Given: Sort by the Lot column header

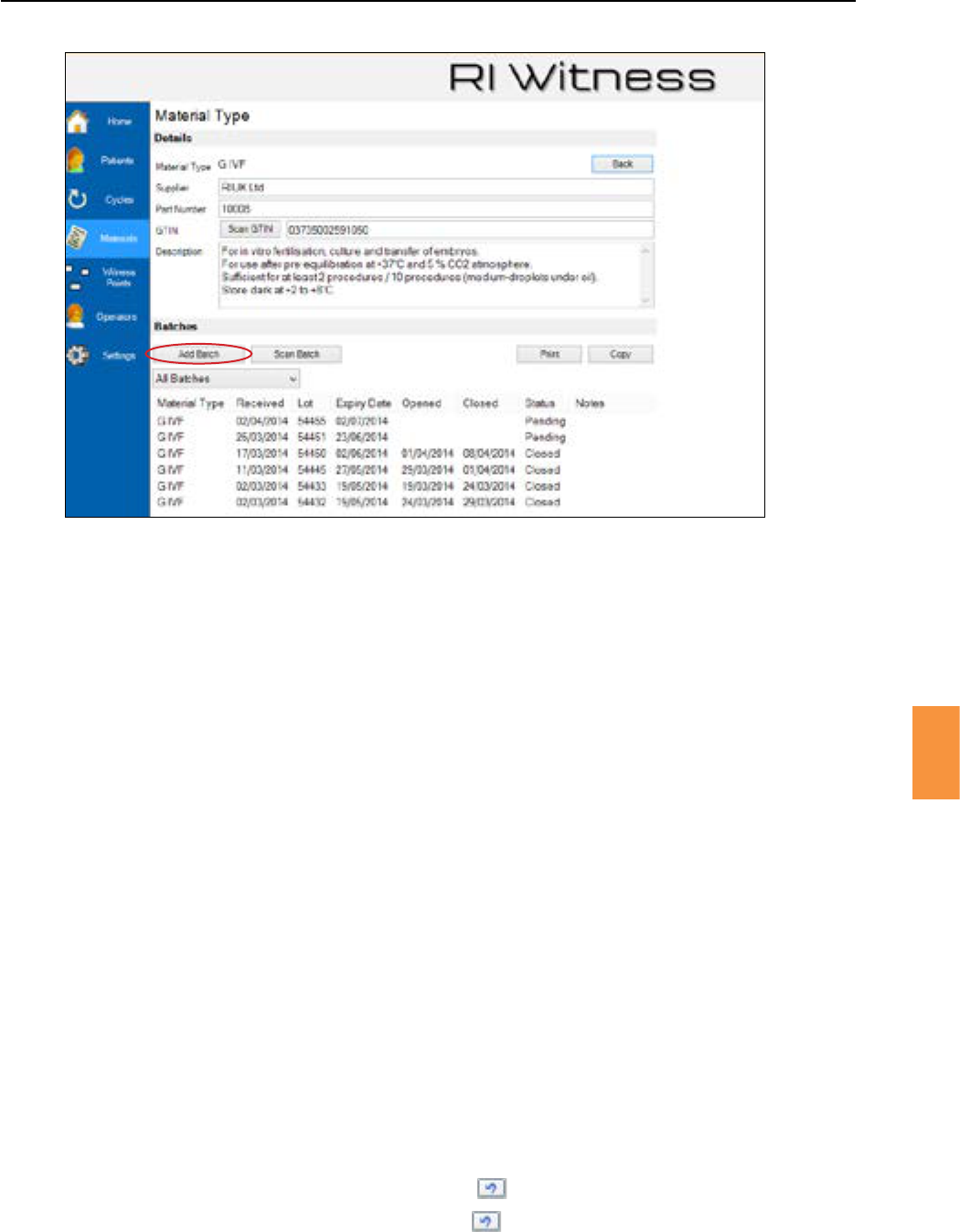Looking at the screenshot, I should 305,403.
